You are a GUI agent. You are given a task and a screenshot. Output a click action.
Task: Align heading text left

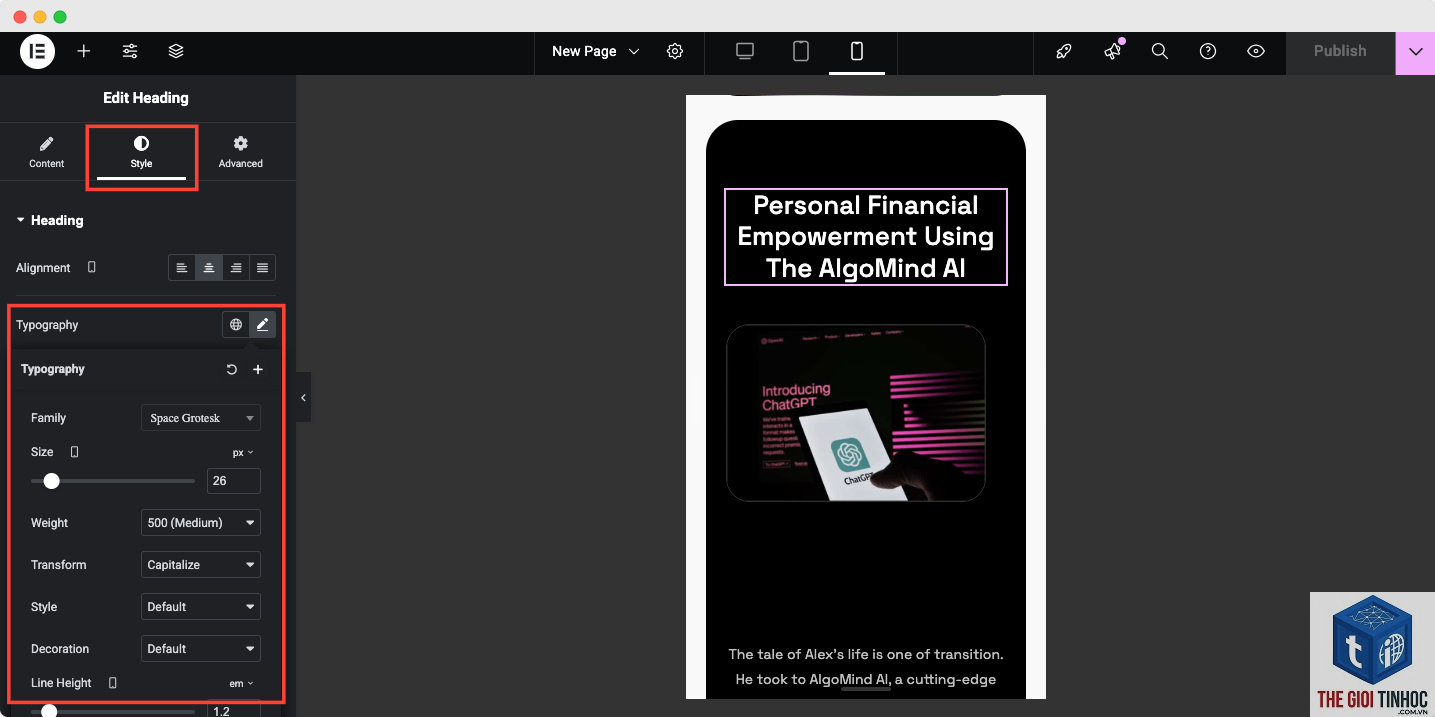(x=181, y=268)
